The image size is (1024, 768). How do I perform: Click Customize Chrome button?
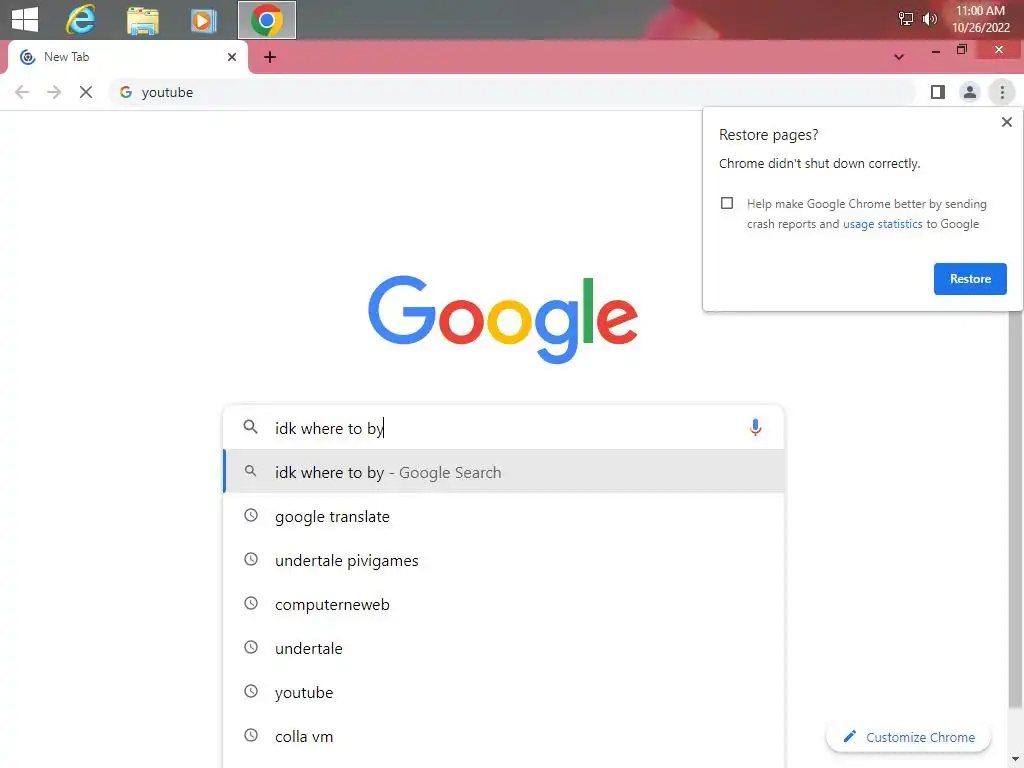point(908,737)
